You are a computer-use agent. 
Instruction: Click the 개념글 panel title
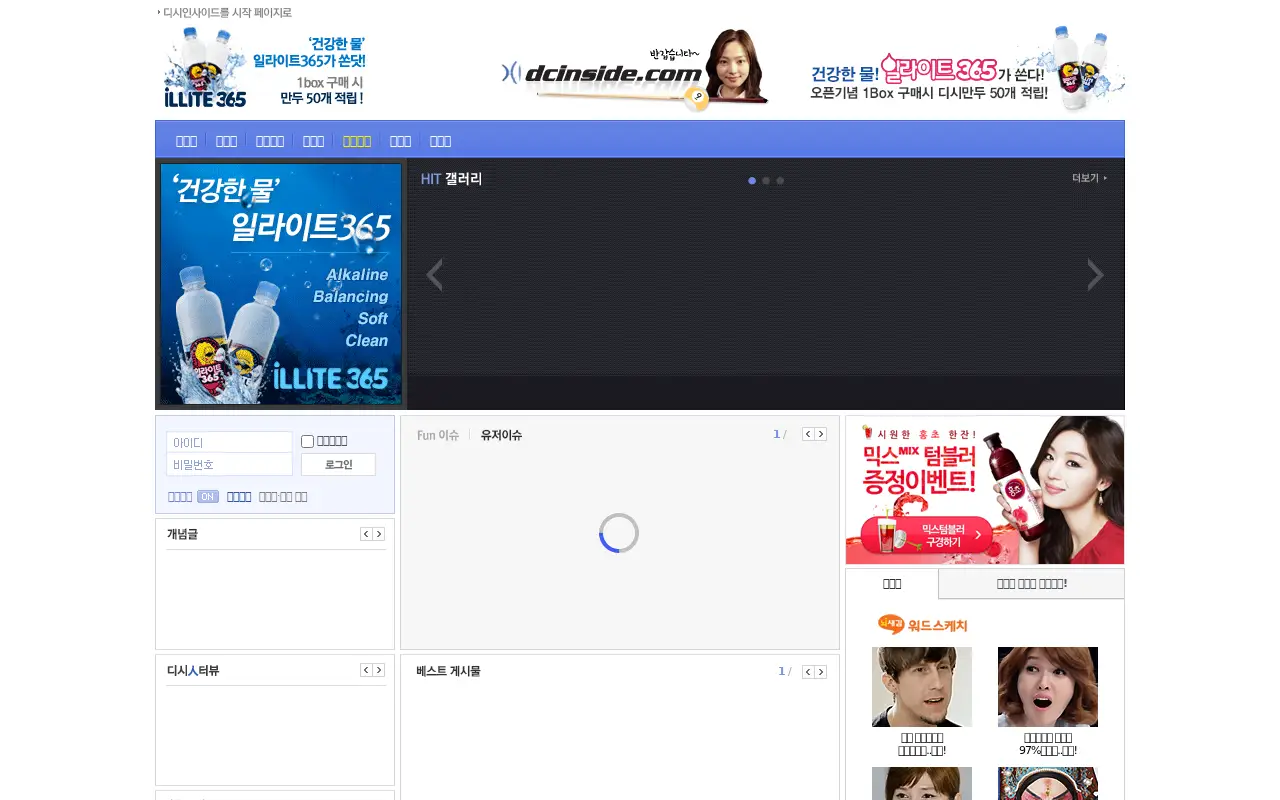pyautogui.click(x=182, y=534)
